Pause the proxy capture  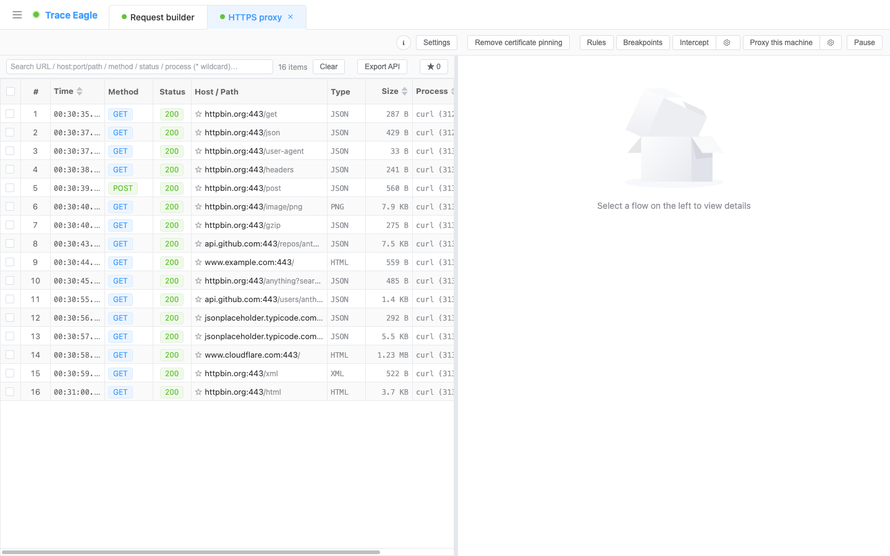[x=864, y=43]
